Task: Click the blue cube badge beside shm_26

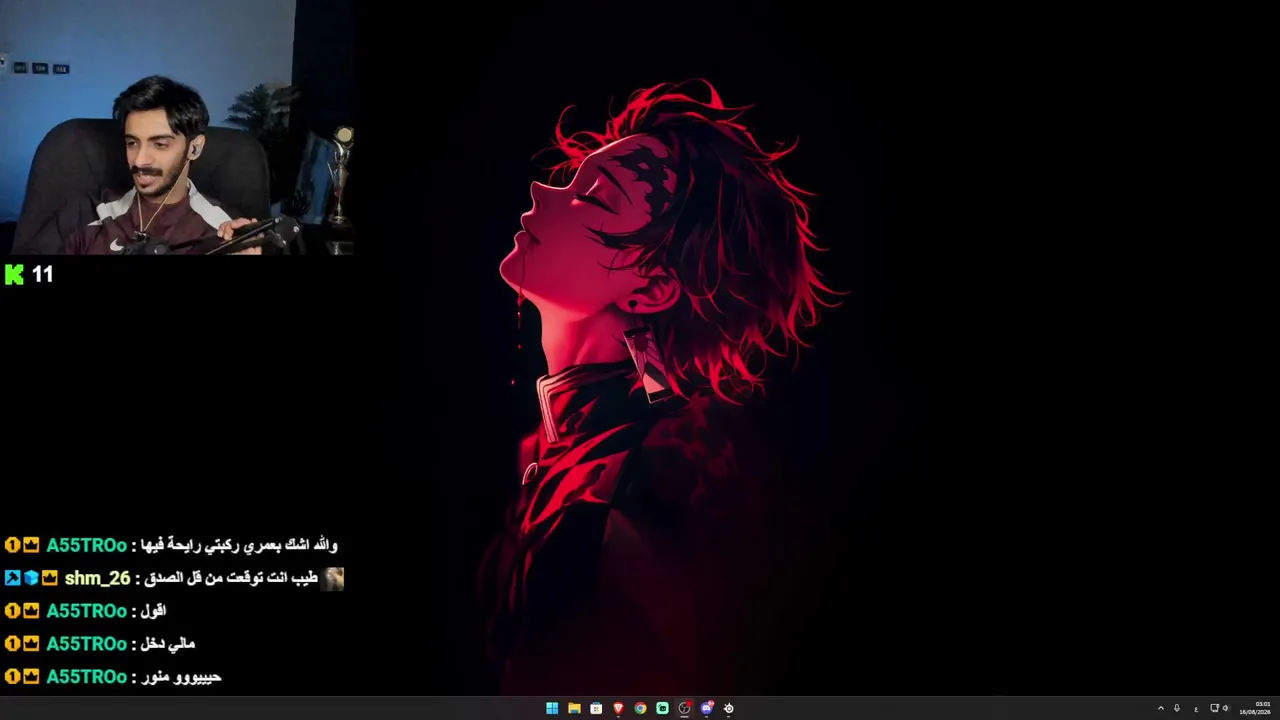Action: pos(31,578)
